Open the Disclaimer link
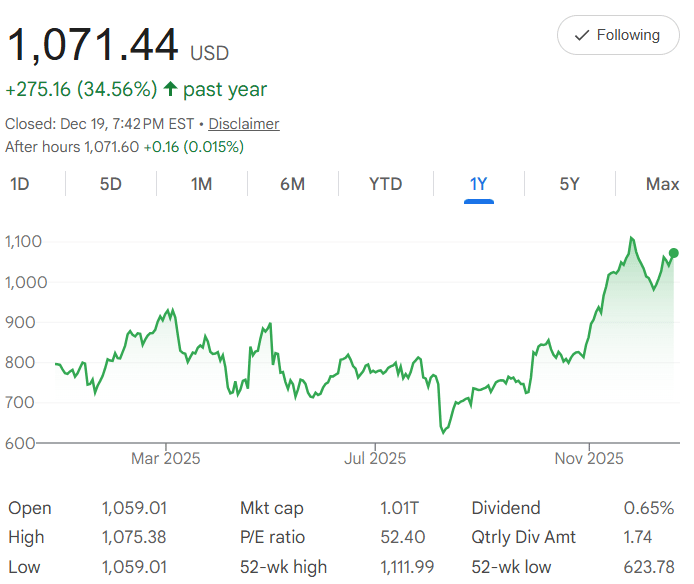 (243, 124)
